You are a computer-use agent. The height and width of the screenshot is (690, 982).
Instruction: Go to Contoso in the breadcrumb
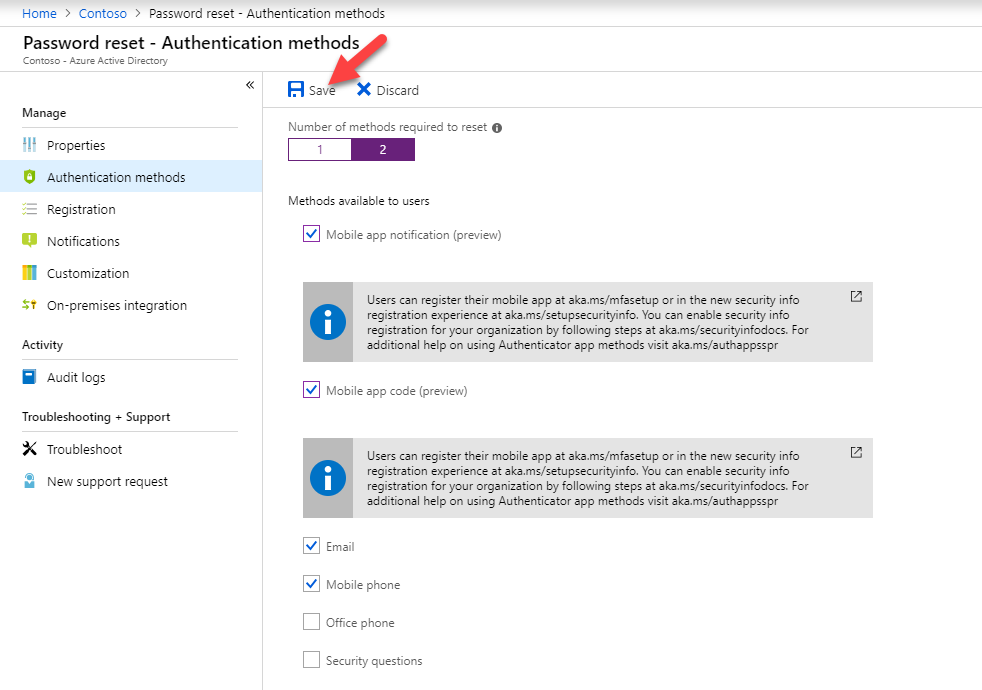(103, 13)
